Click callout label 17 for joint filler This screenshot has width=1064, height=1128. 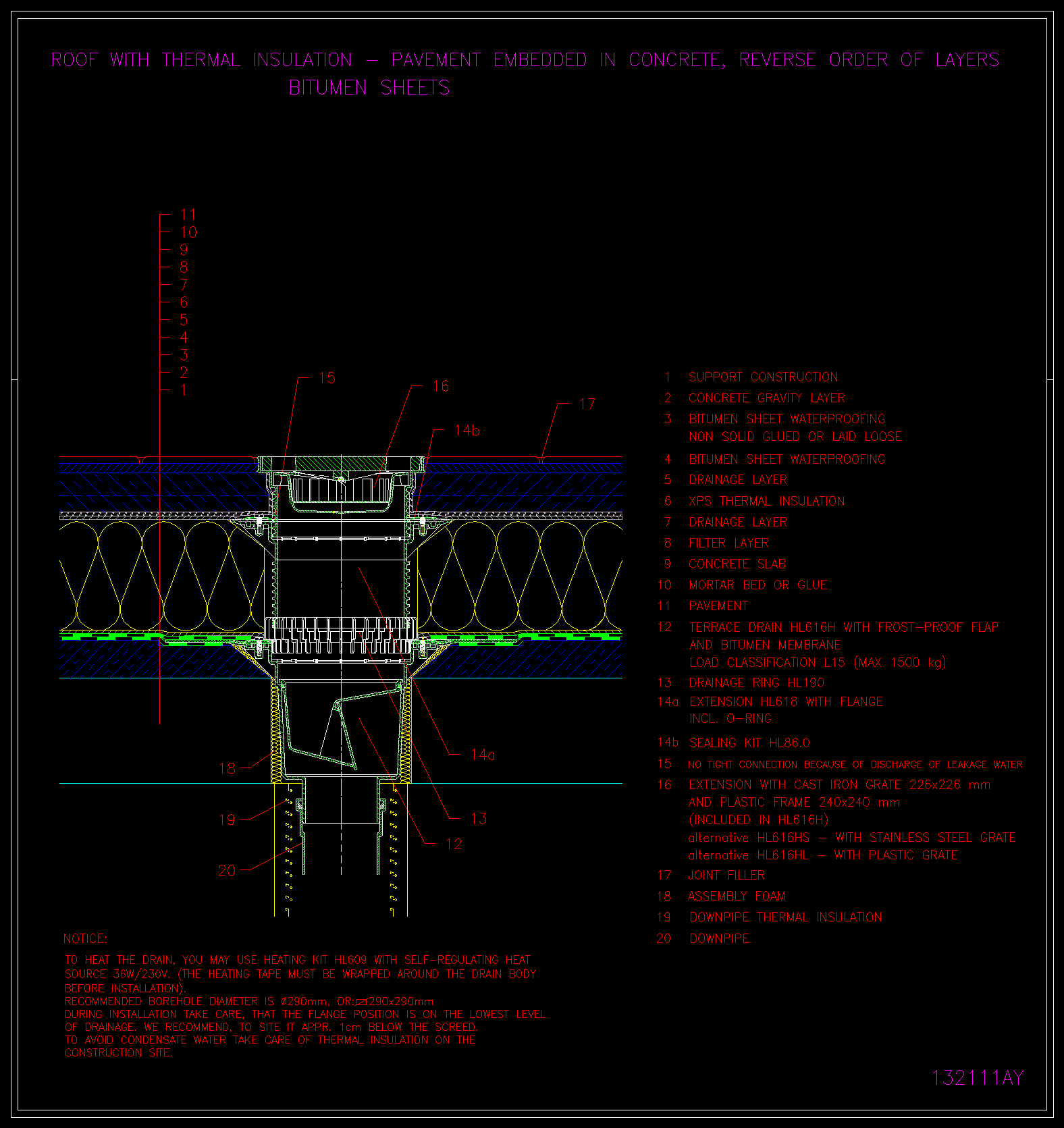click(587, 404)
